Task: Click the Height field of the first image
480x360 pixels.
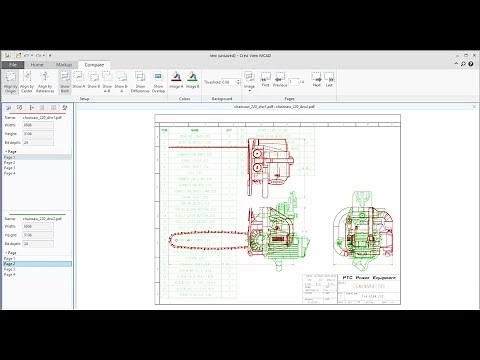Action: point(38,134)
